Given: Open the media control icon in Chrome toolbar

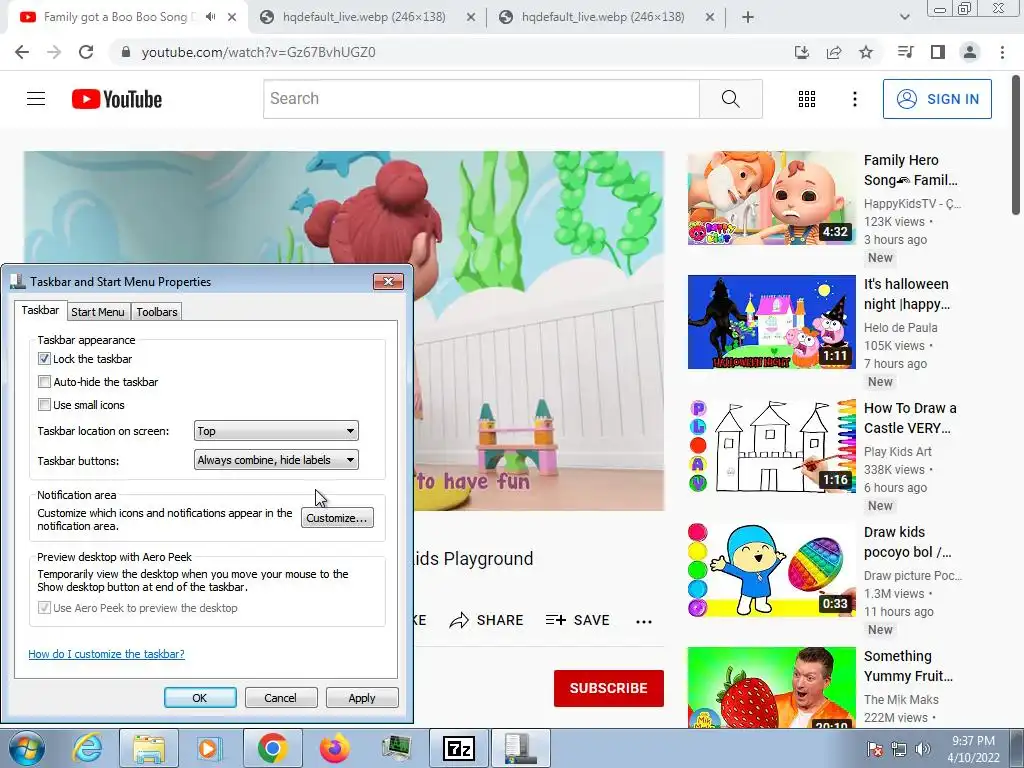Looking at the screenshot, I should pos(906,52).
